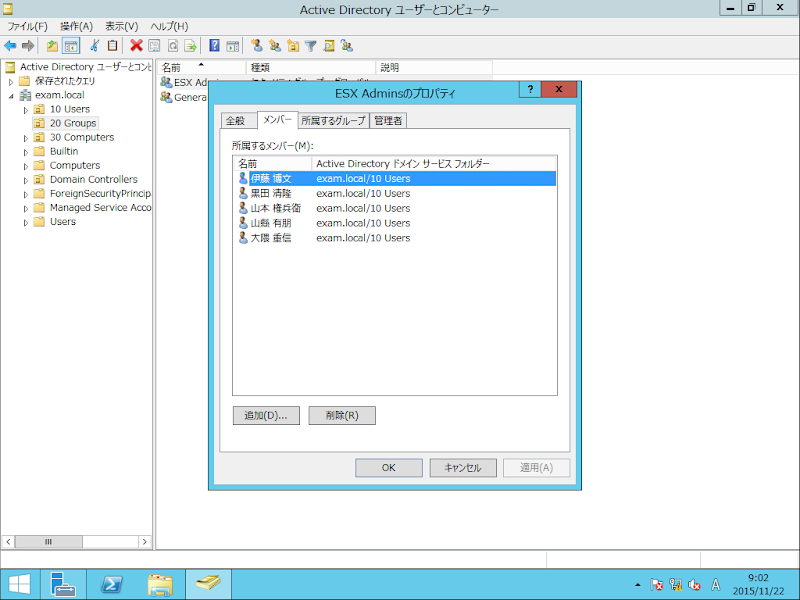Click the Find objects toolbar icon
Image resolution: width=800 pixels, height=600 pixels.
pos(329,46)
